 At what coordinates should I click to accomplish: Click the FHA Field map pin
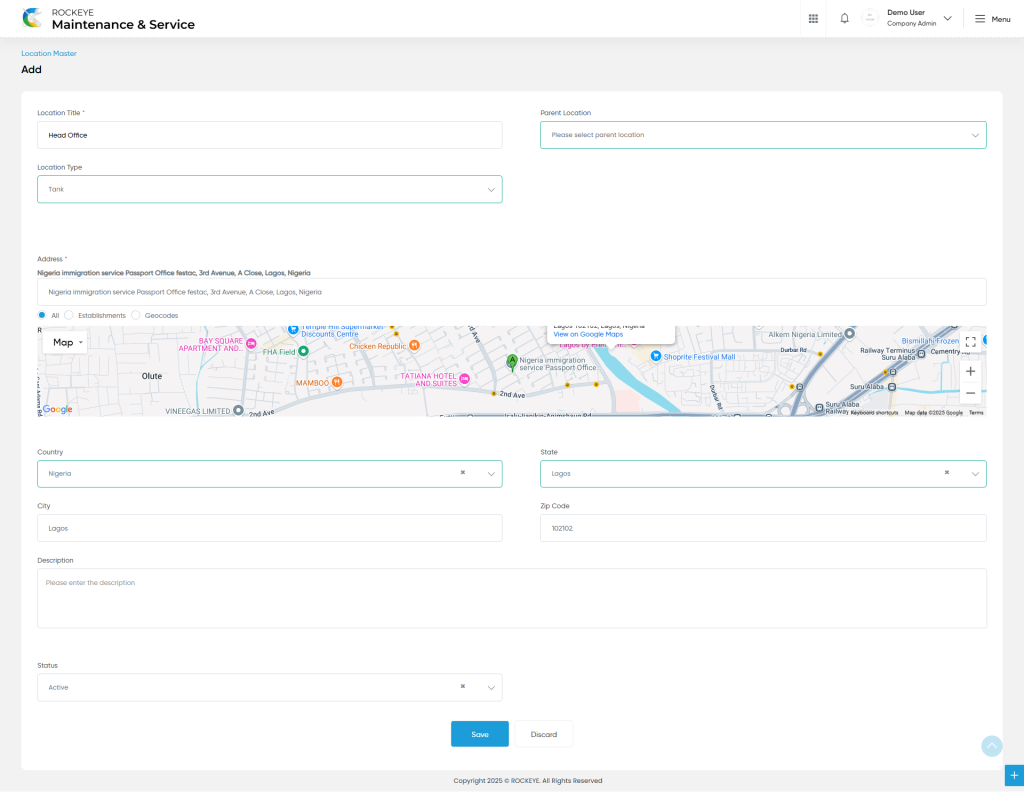(303, 351)
